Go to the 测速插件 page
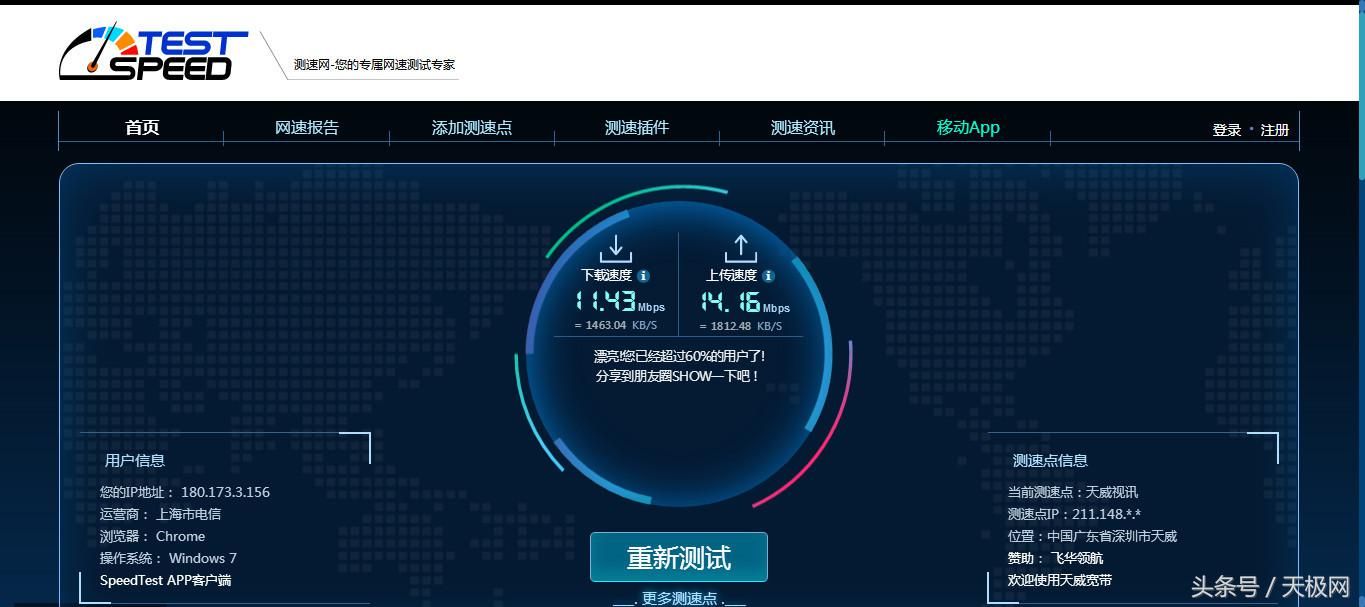The image size is (1365, 607). pos(637,128)
